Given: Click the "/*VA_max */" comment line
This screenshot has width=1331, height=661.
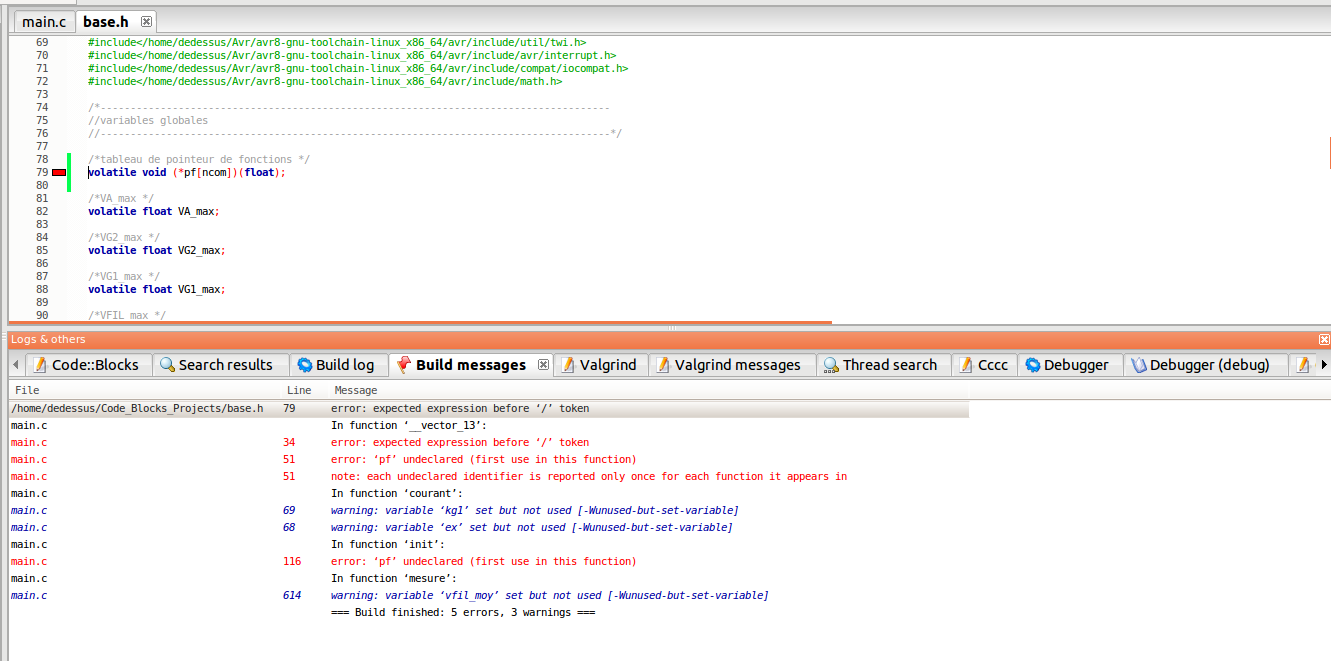Looking at the screenshot, I should 121,199.
